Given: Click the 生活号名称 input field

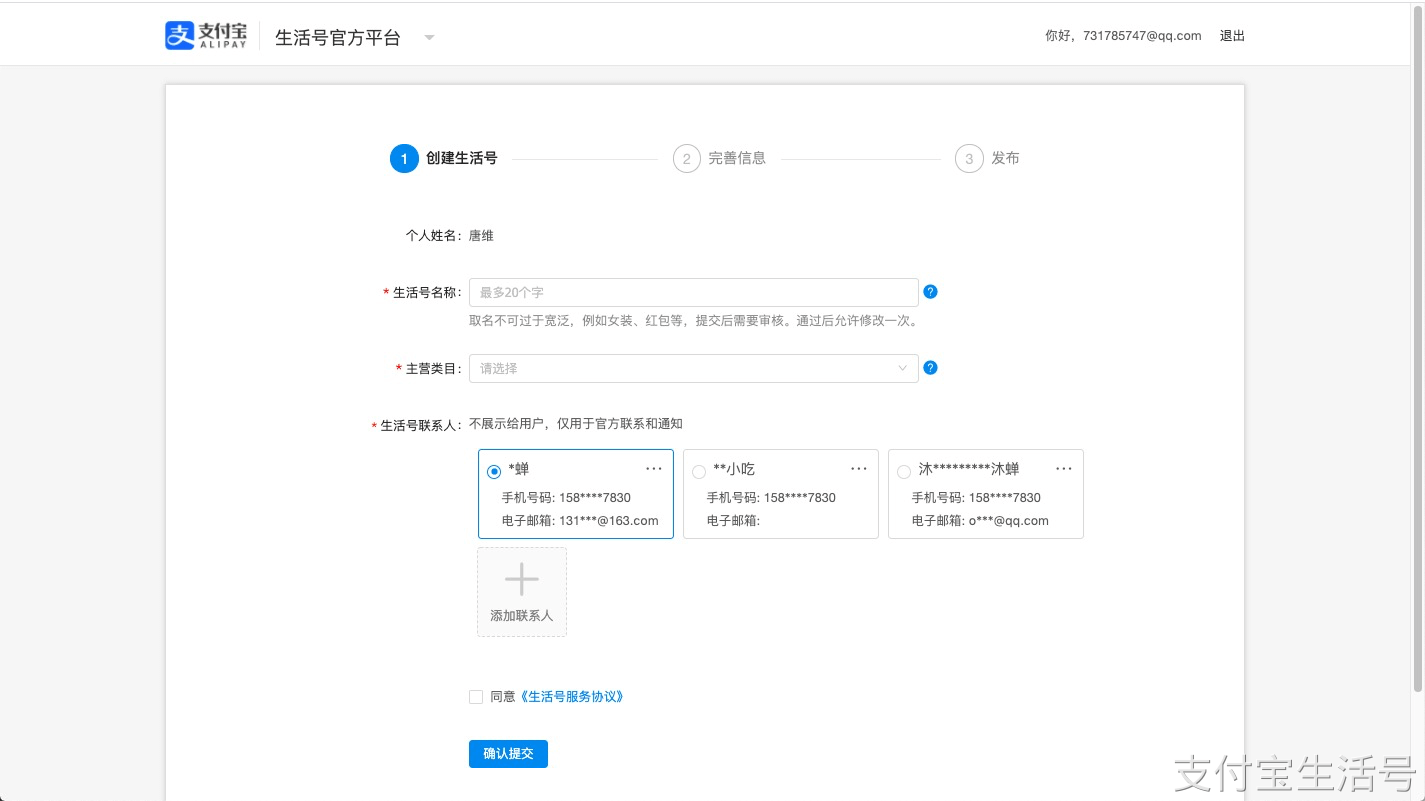Looking at the screenshot, I should click(694, 292).
